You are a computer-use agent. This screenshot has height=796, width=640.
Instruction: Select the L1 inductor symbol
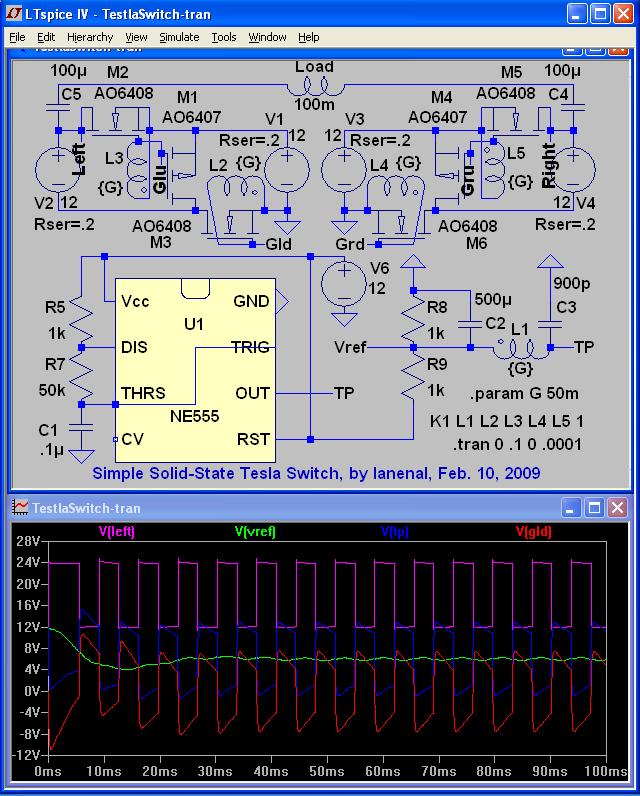[520, 348]
